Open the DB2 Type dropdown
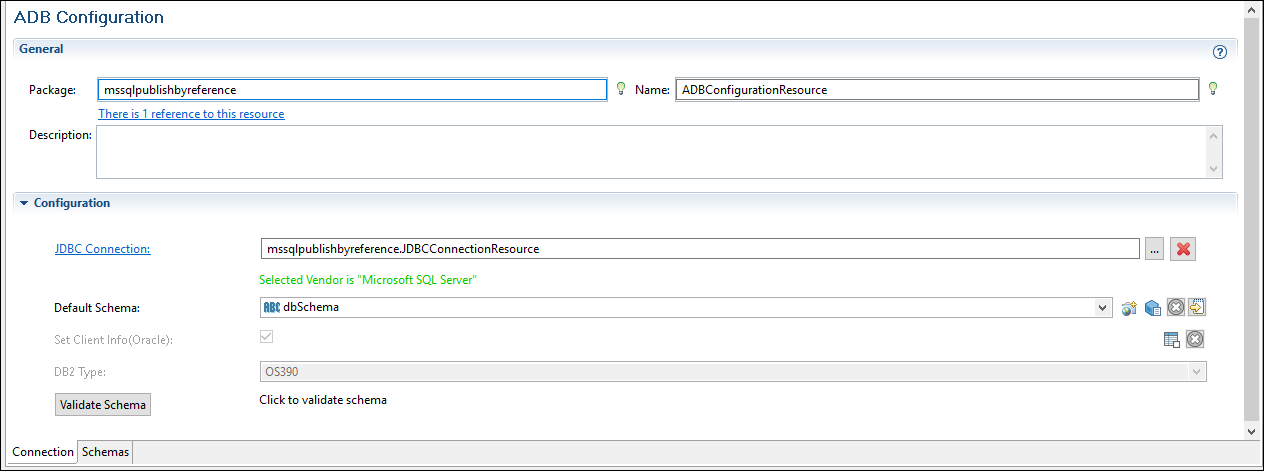1264x471 pixels. tap(1196, 372)
